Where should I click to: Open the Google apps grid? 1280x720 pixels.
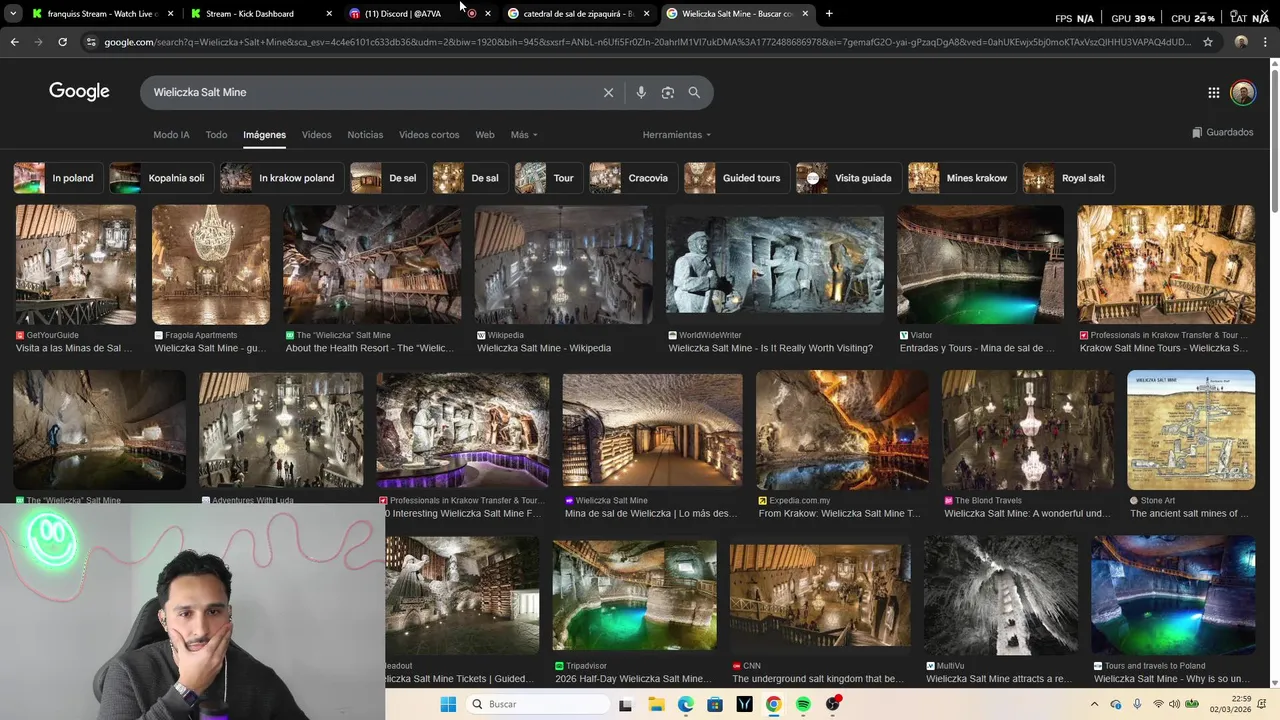point(1213,92)
